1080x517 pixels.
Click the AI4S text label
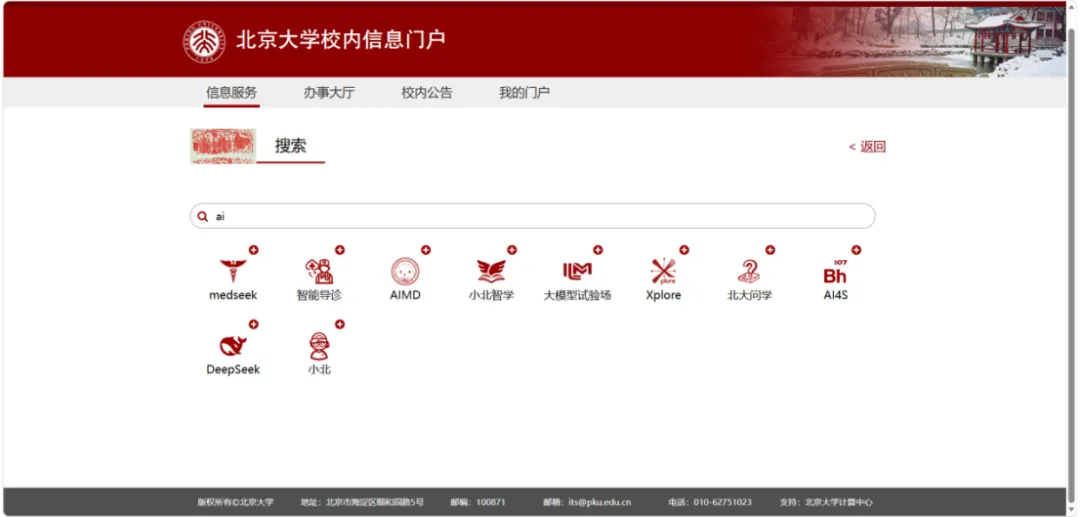click(835, 295)
